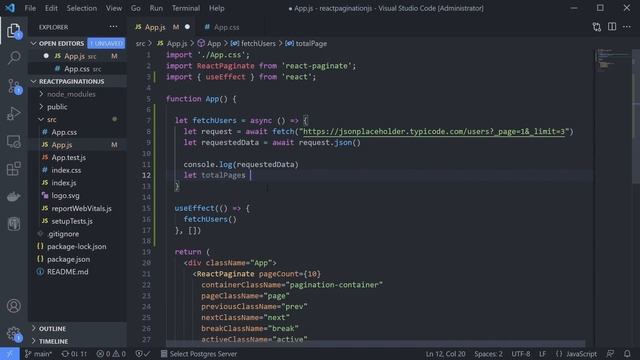Open the Manage gear settings icon
Image resolution: width=640 pixels, height=360 pixels.
[14, 334]
